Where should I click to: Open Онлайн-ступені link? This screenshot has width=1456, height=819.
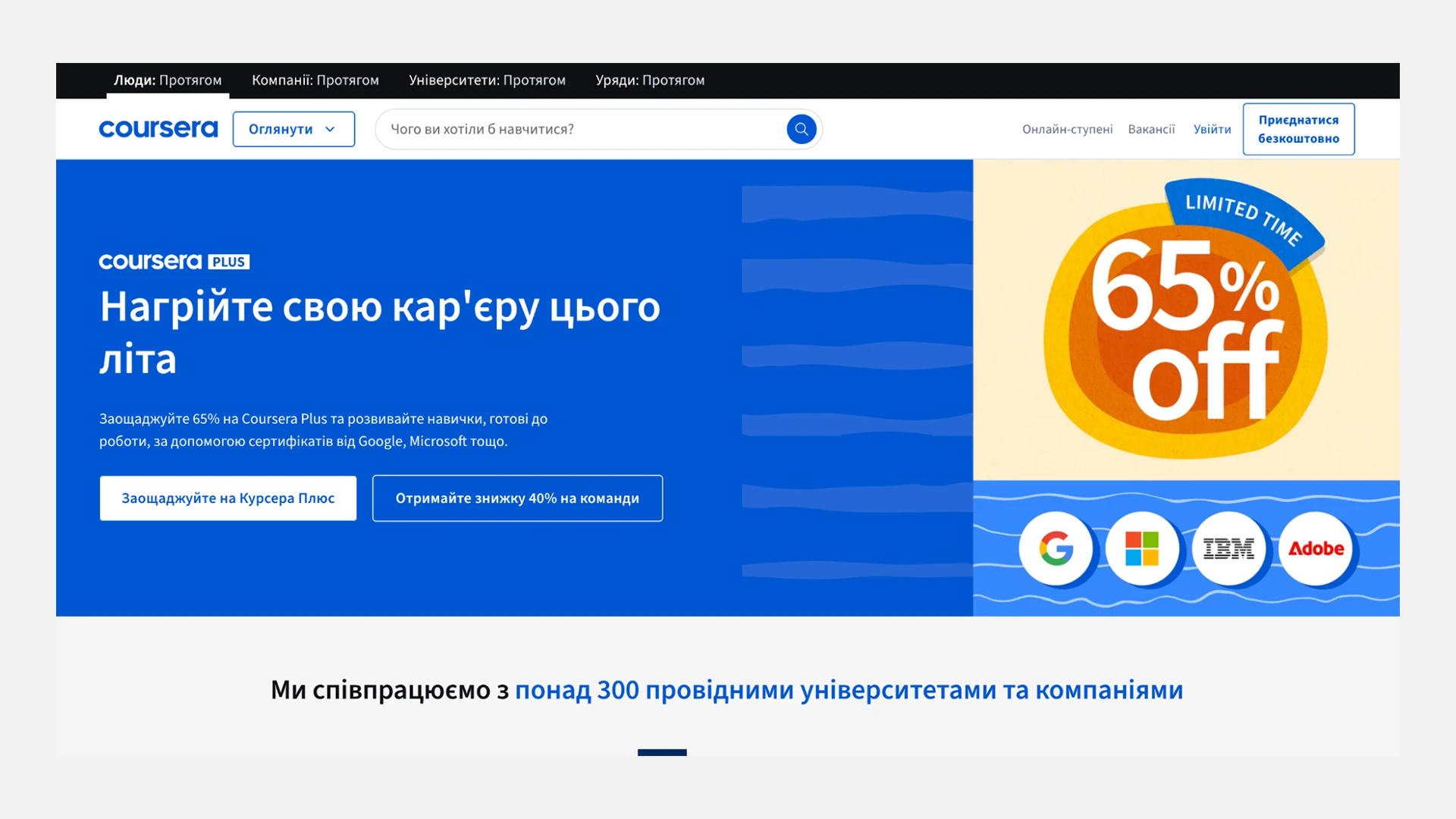point(1067,130)
